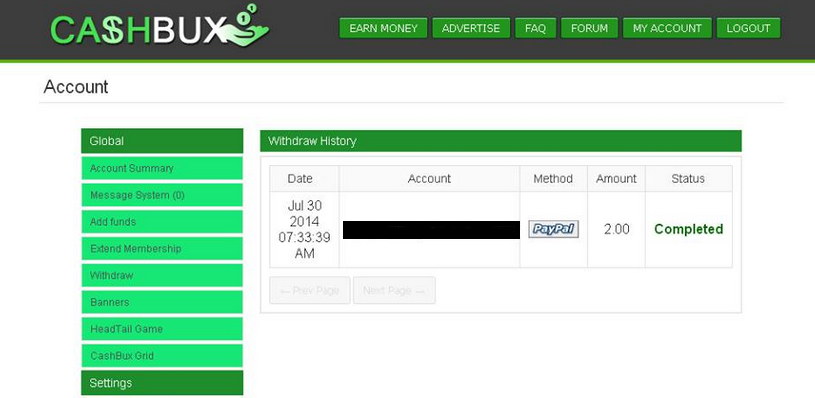This screenshot has height=398, width=815.
Task: Click the Amount column header
Action: click(x=616, y=179)
